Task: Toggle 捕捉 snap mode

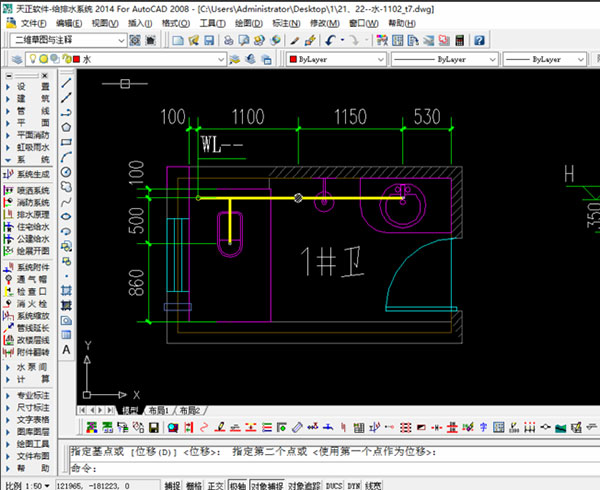Action: pos(172,484)
